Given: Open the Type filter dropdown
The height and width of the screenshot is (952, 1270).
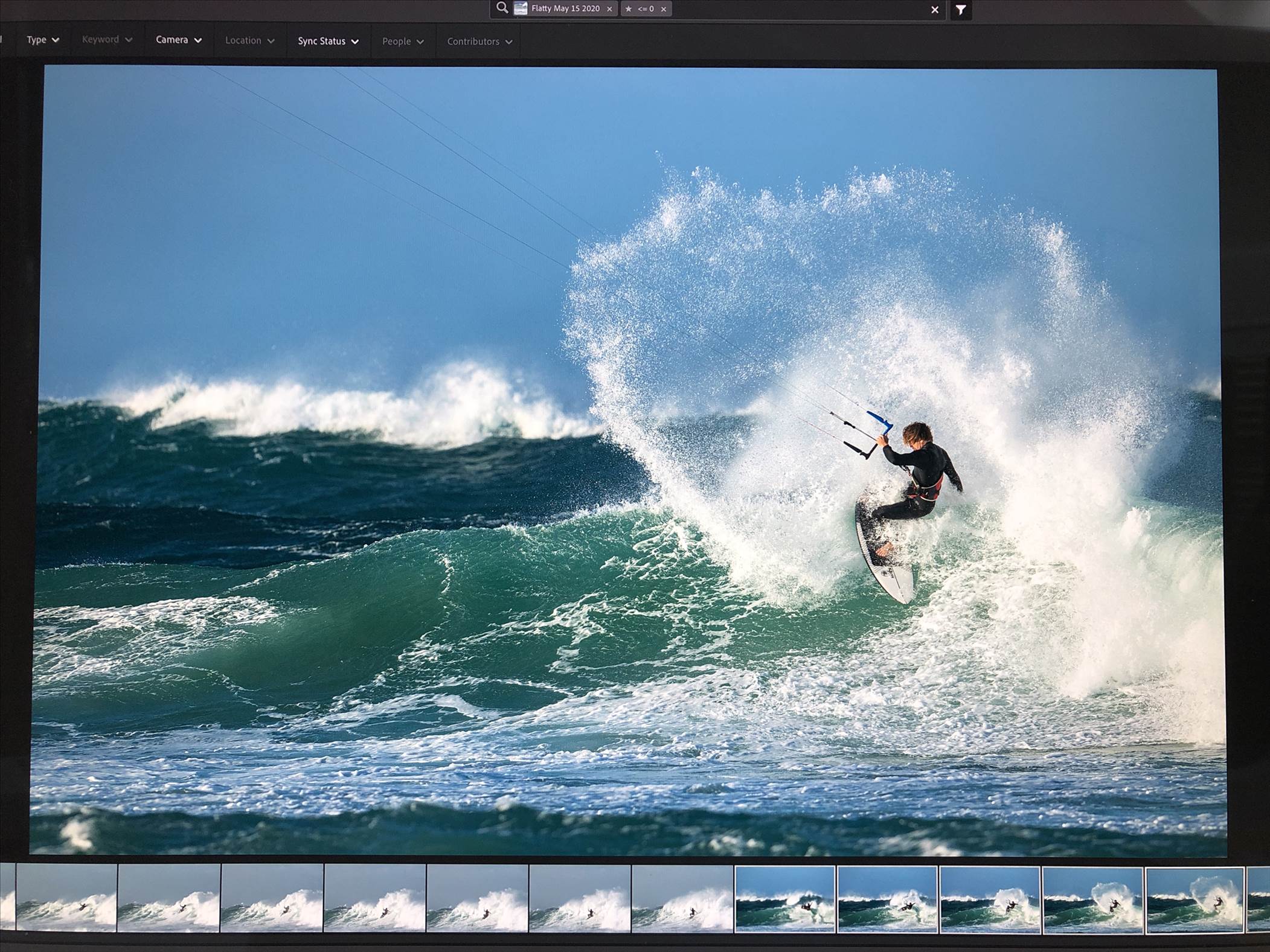Looking at the screenshot, I should pyautogui.click(x=42, y=40).
